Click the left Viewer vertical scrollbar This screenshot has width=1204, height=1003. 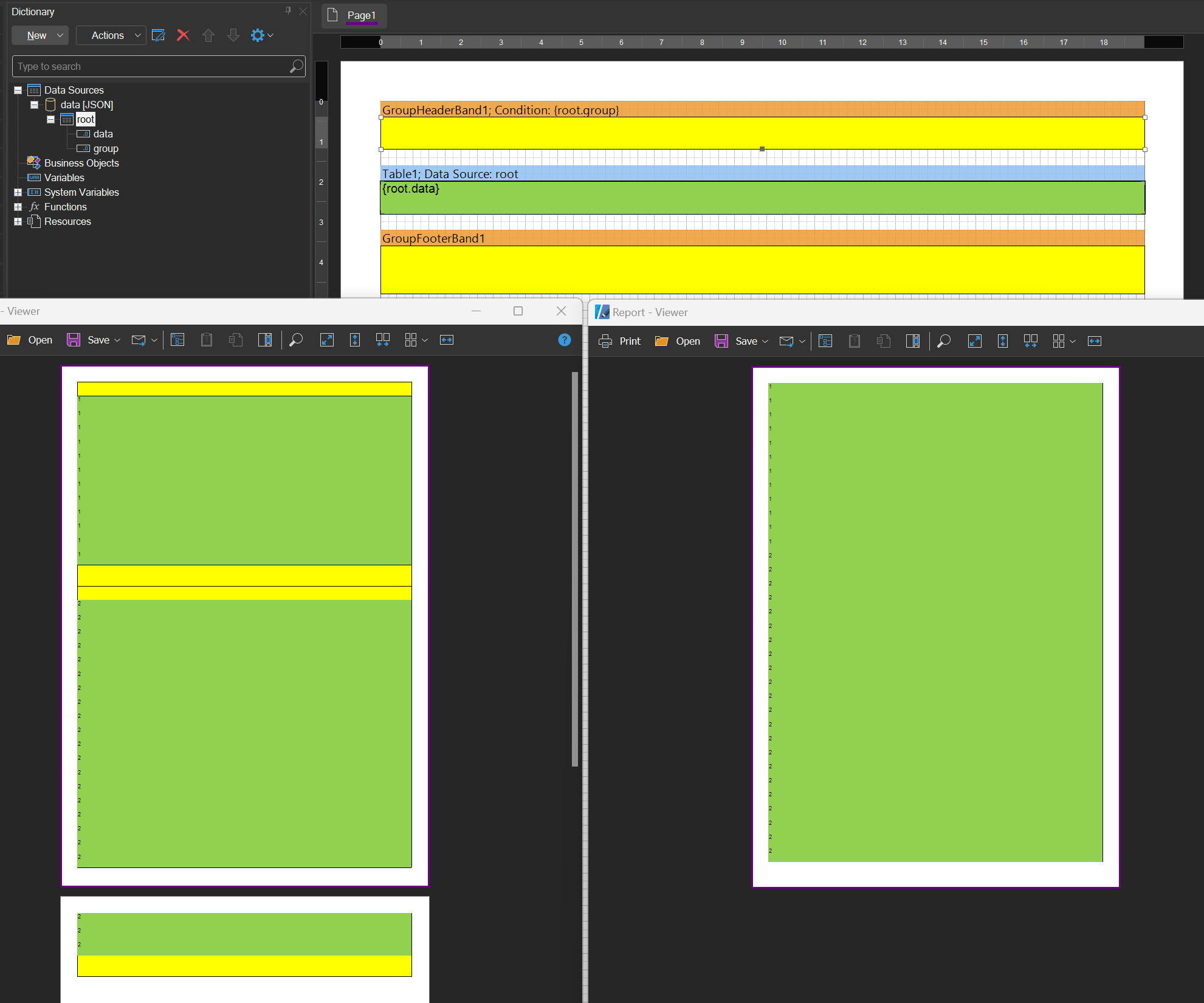[x=575, y=569]
